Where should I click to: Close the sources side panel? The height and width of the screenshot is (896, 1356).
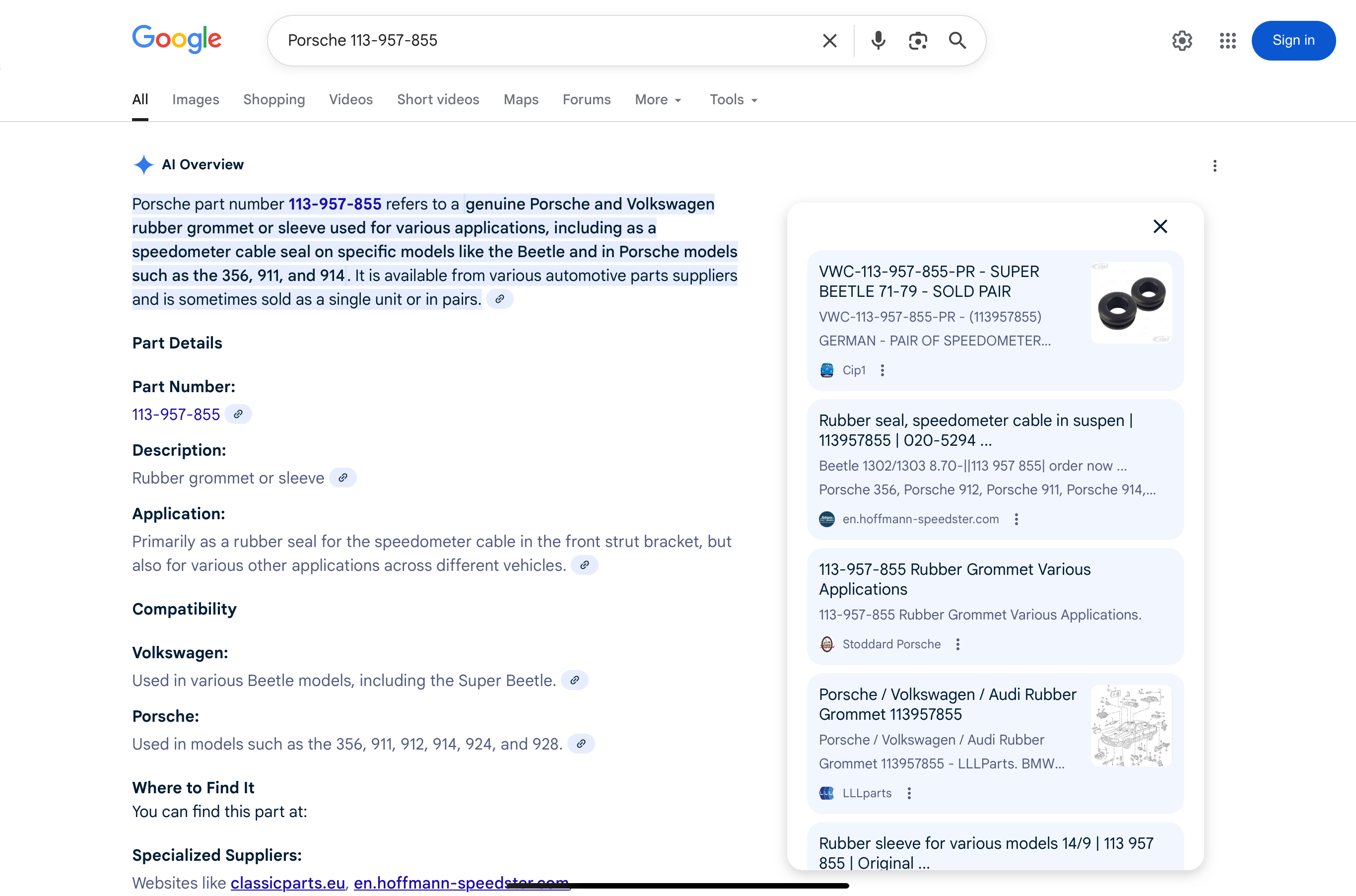1159,226
